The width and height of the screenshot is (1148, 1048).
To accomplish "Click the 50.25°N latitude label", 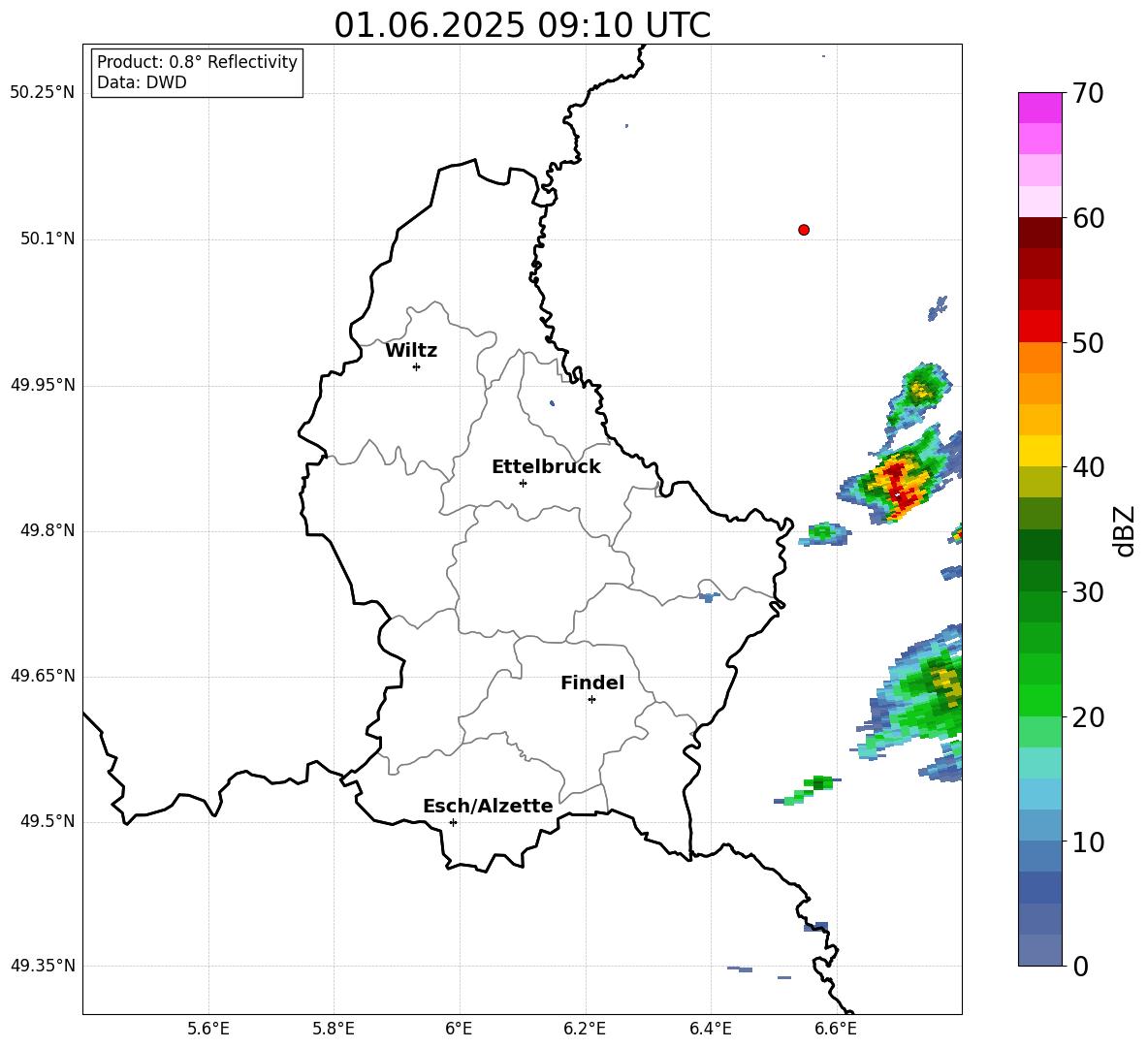I will tap(43, 93).
